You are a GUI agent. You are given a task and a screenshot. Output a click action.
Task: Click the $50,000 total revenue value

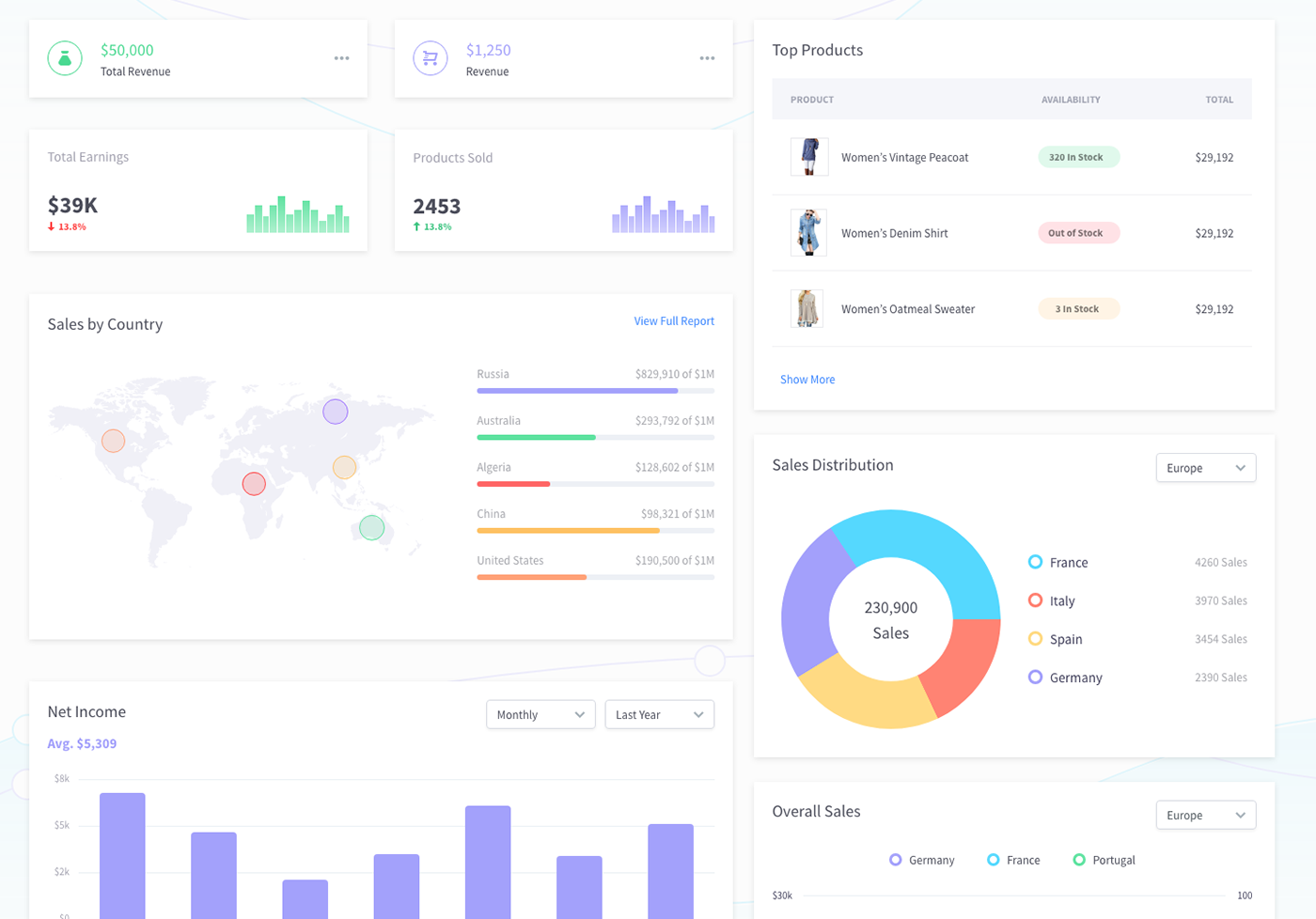click(127, 50)
